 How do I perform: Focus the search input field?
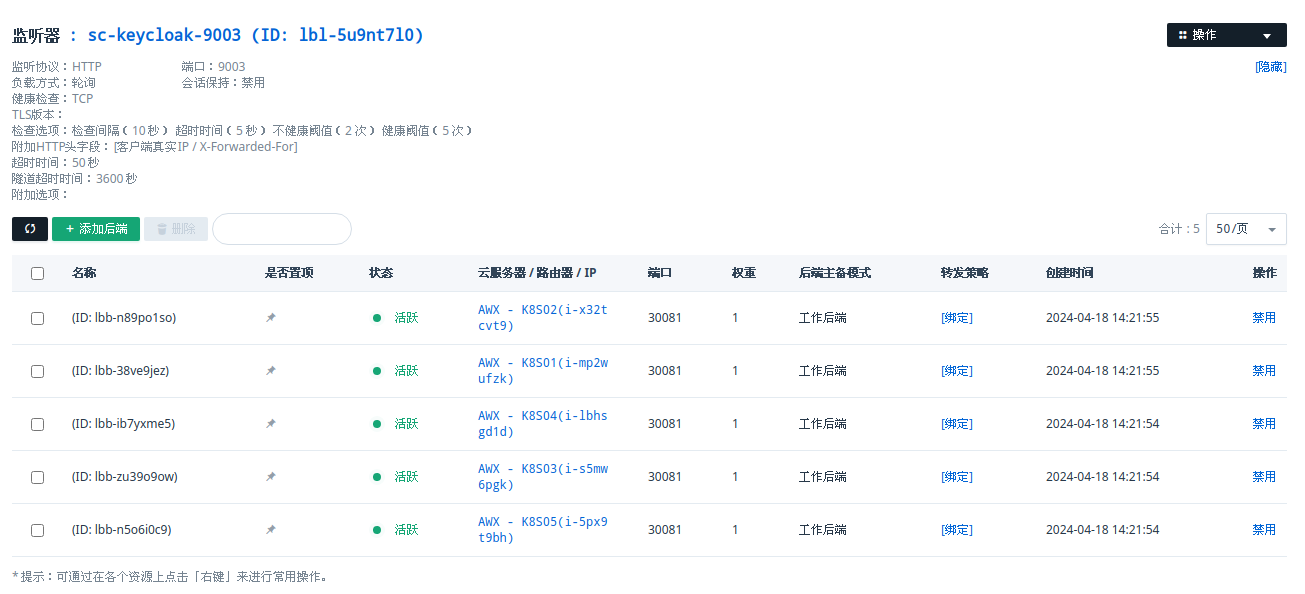(282, 229)
